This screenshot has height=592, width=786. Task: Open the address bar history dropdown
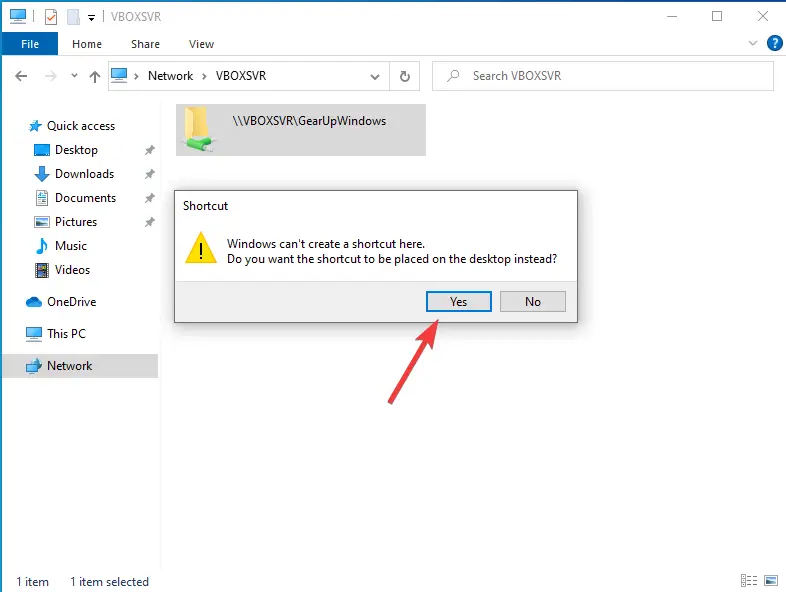(374, 77)
